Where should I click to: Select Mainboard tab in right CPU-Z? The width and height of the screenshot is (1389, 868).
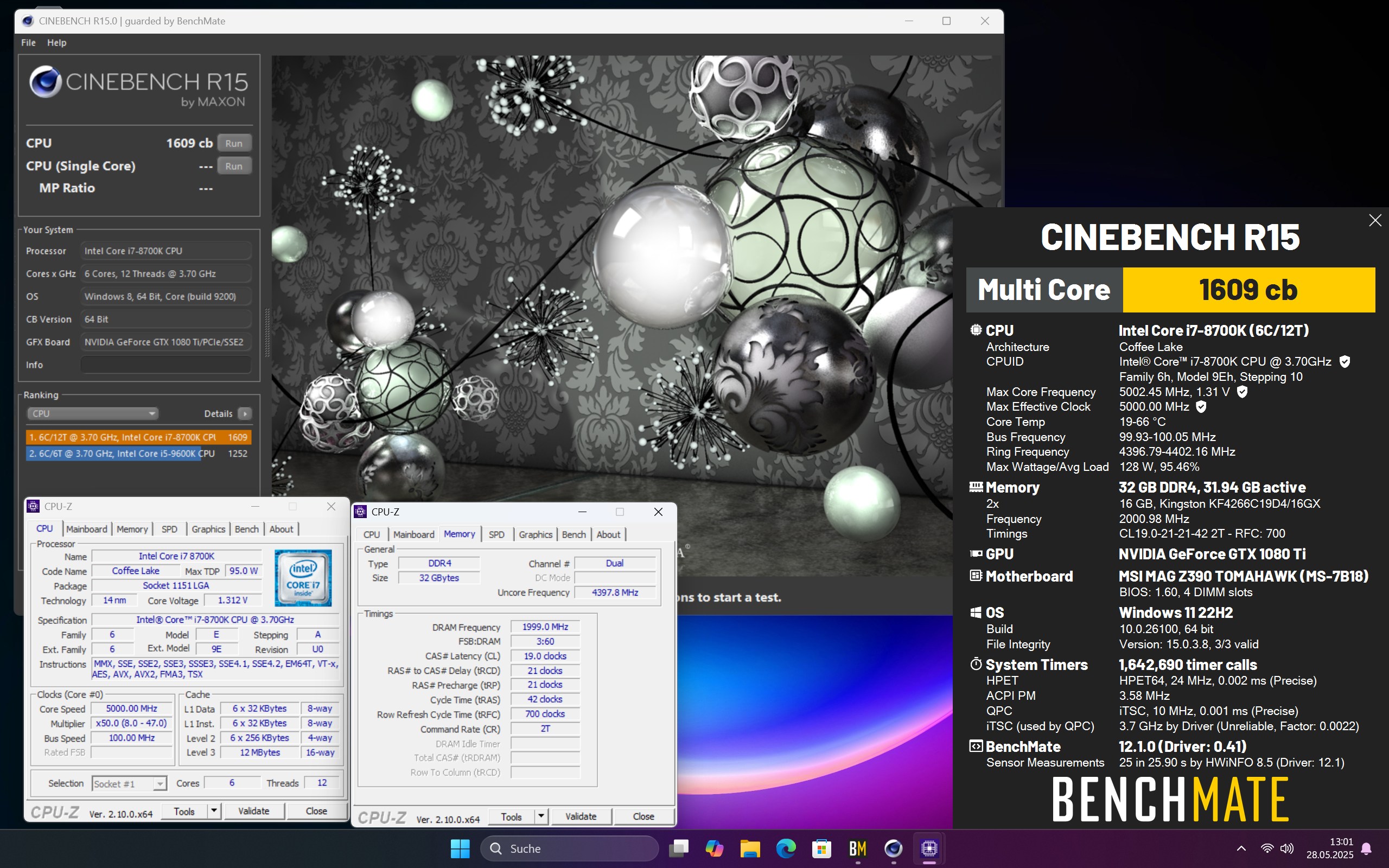coord(414,534)
